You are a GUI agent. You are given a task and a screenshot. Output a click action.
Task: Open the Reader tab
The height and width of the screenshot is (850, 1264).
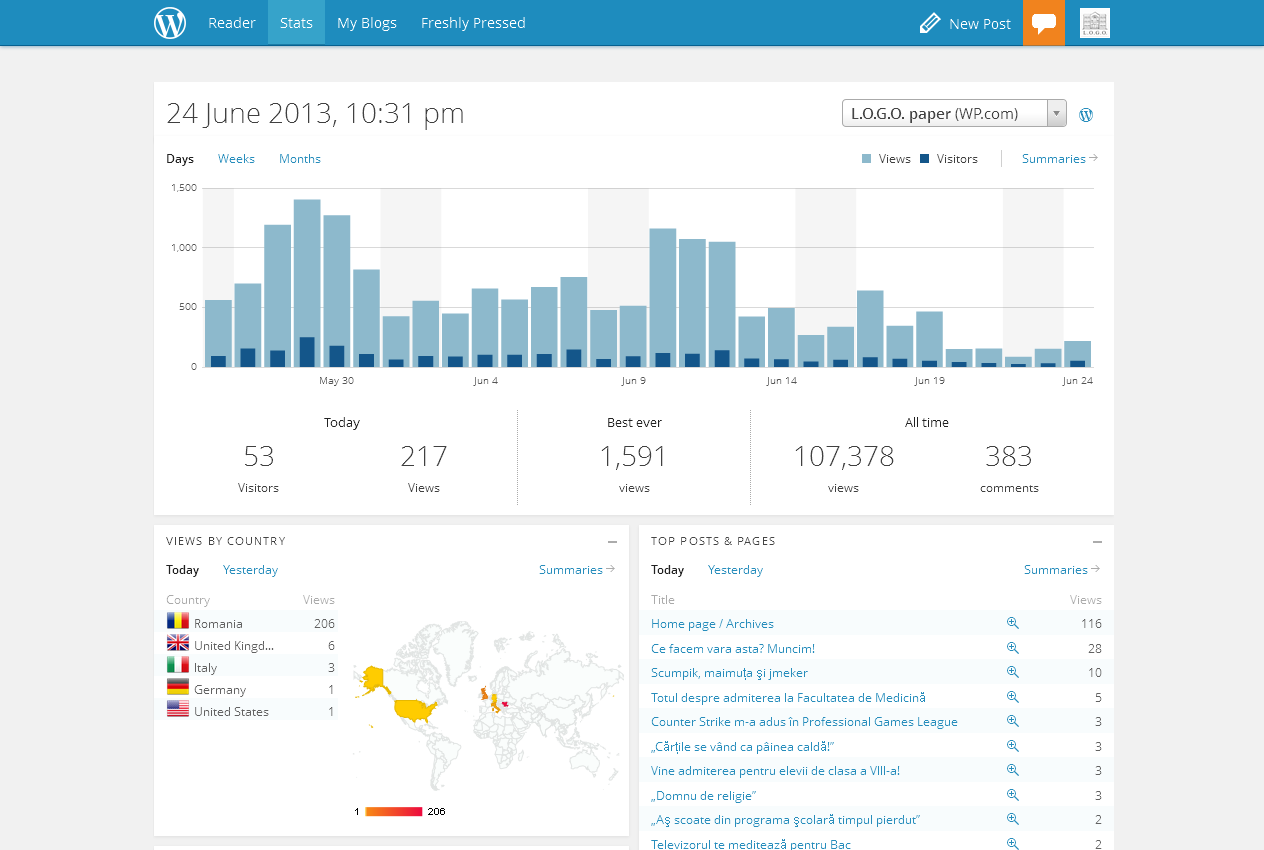pos(232,23)
